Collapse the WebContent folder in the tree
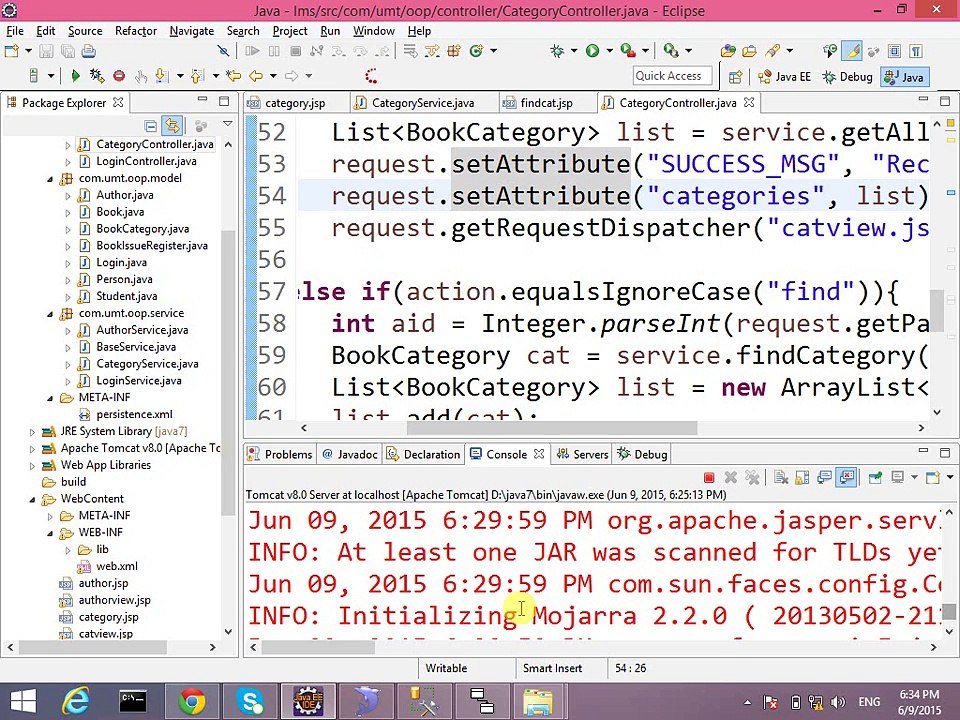960x720 pixels. coord(32,499)
